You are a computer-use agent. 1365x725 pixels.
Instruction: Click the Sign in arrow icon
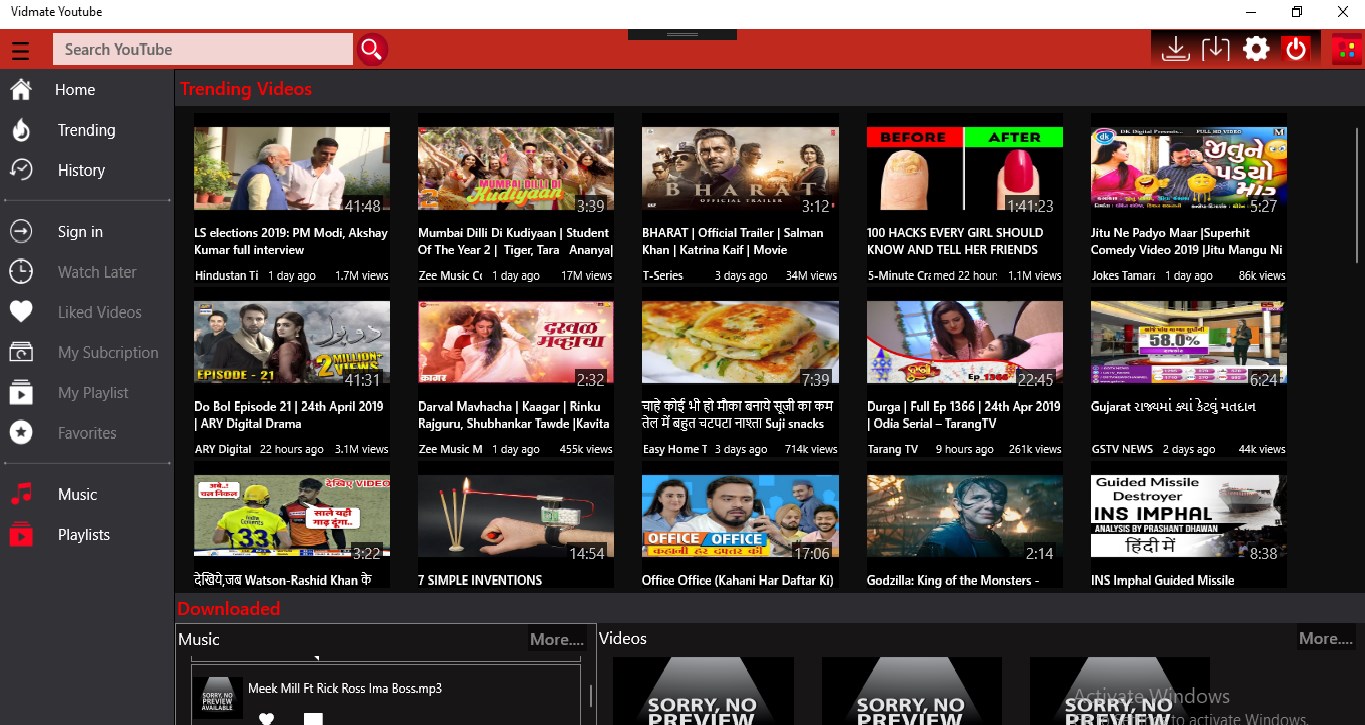coord(21,231)
